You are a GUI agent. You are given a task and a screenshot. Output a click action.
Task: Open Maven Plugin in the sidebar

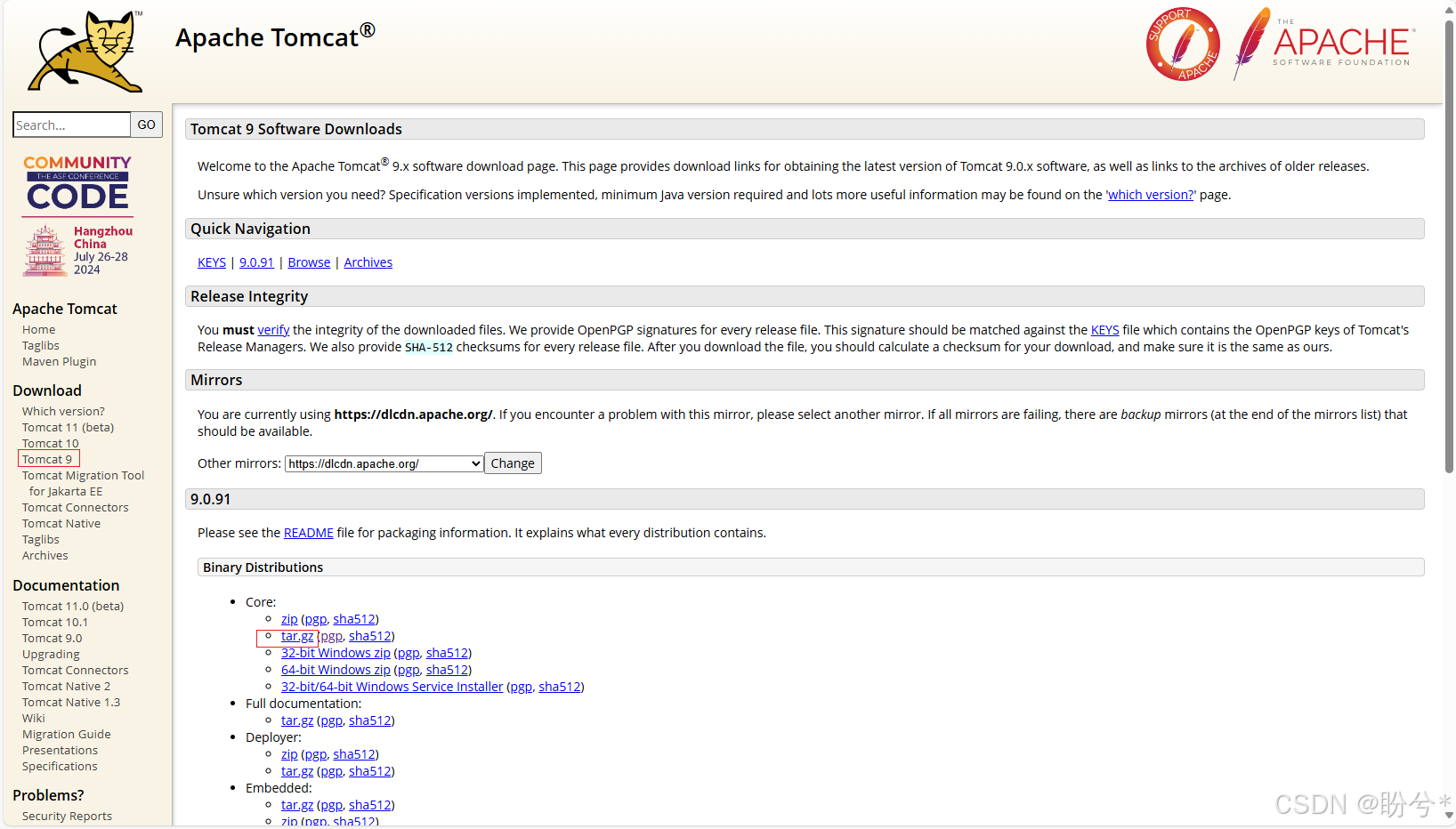coord(59,361)
